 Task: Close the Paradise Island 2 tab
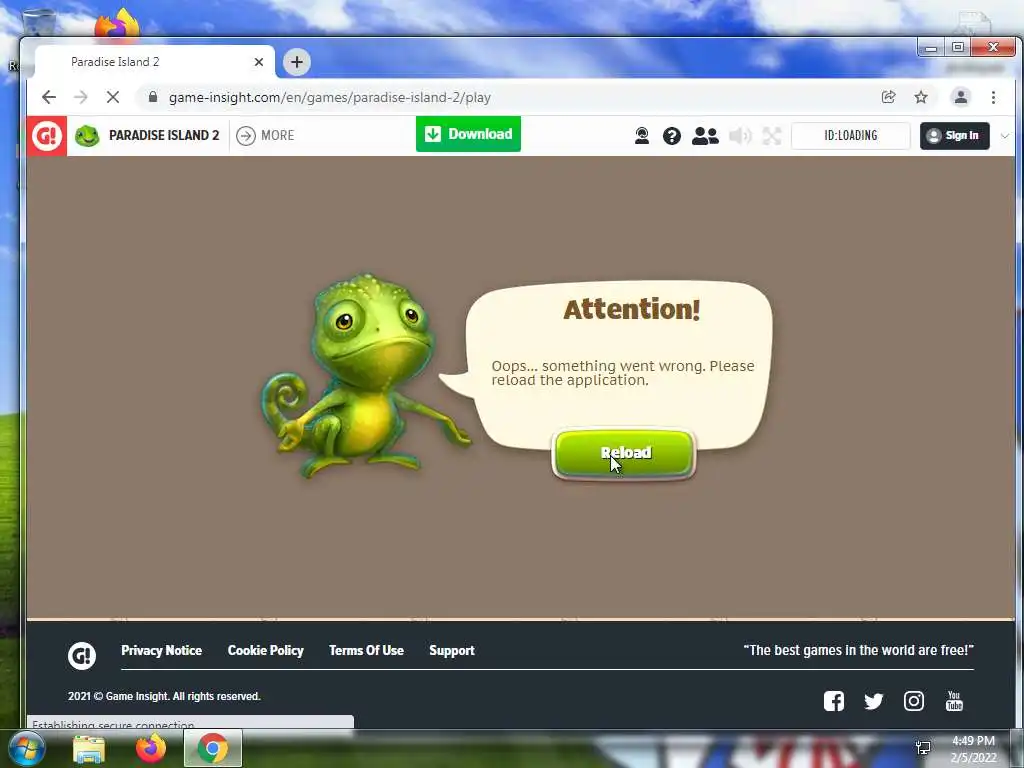tap(259, 62)
